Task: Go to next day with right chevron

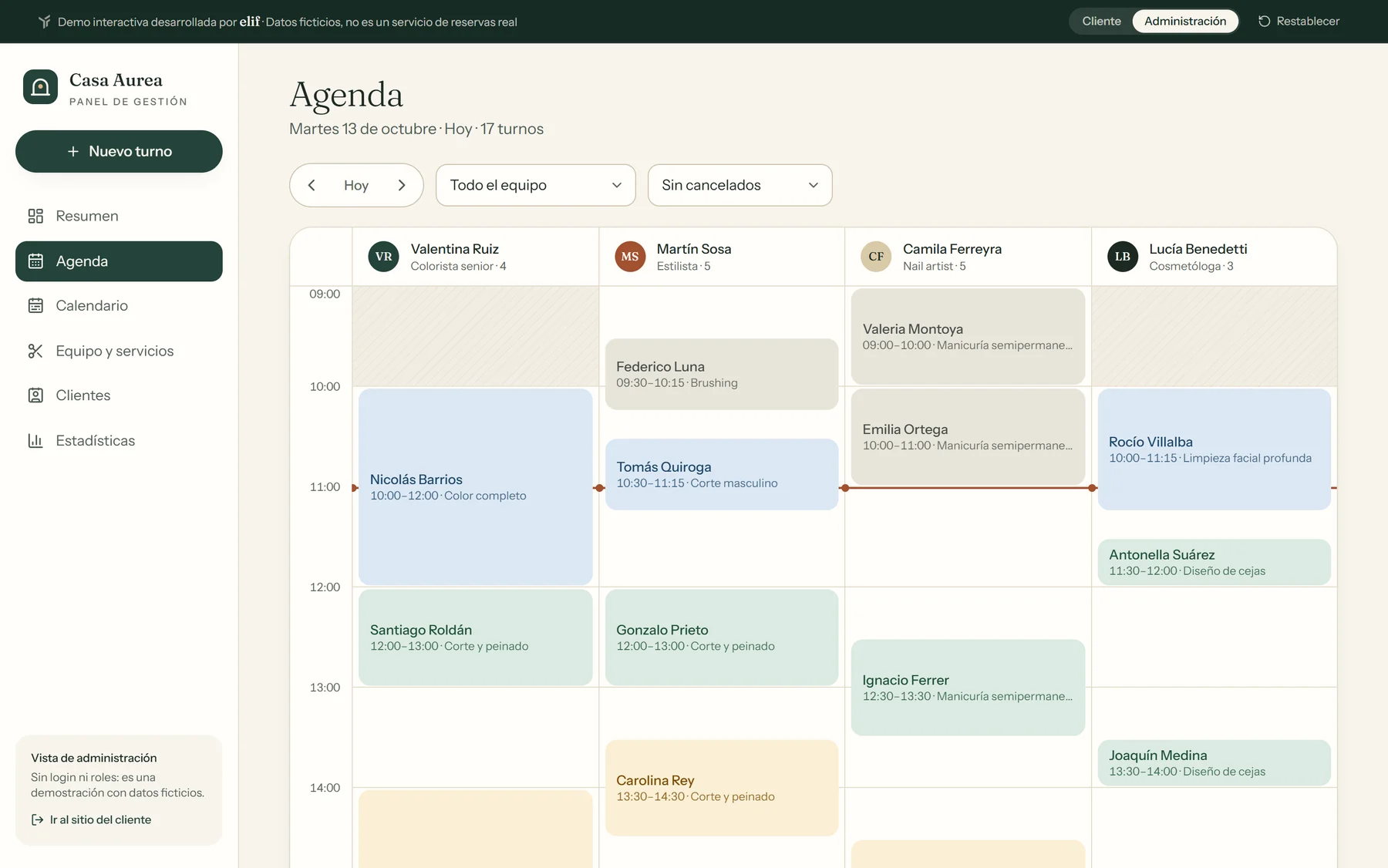Action: coord(402,185)
